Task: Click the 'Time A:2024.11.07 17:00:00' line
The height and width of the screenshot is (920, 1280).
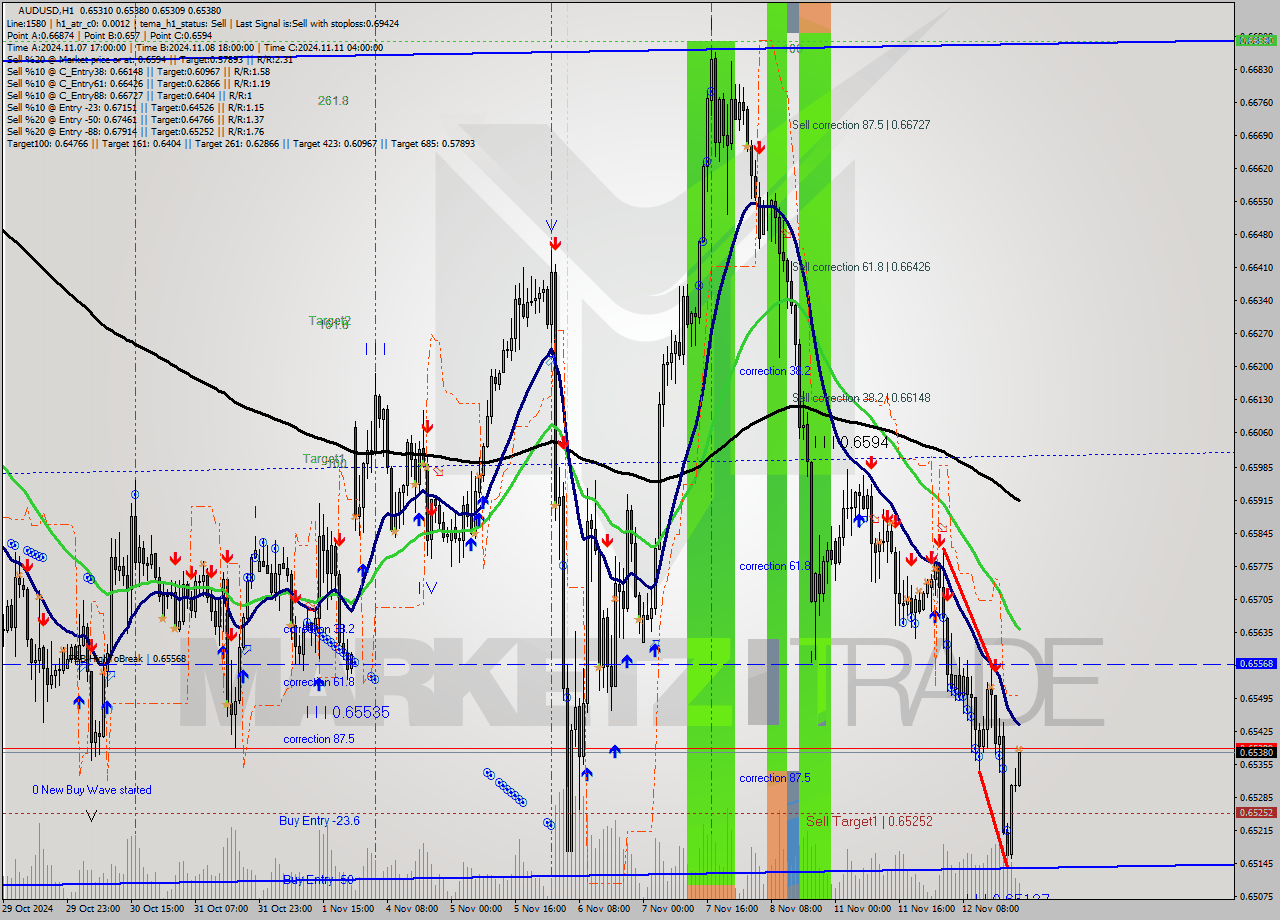Action: (x=66, y=47)
